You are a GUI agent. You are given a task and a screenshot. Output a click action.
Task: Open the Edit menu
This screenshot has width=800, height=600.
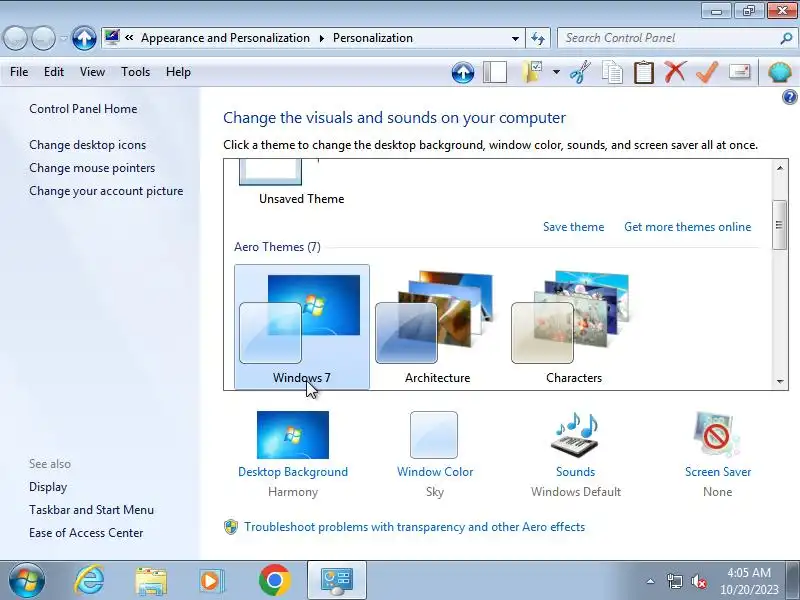(54, 72)
